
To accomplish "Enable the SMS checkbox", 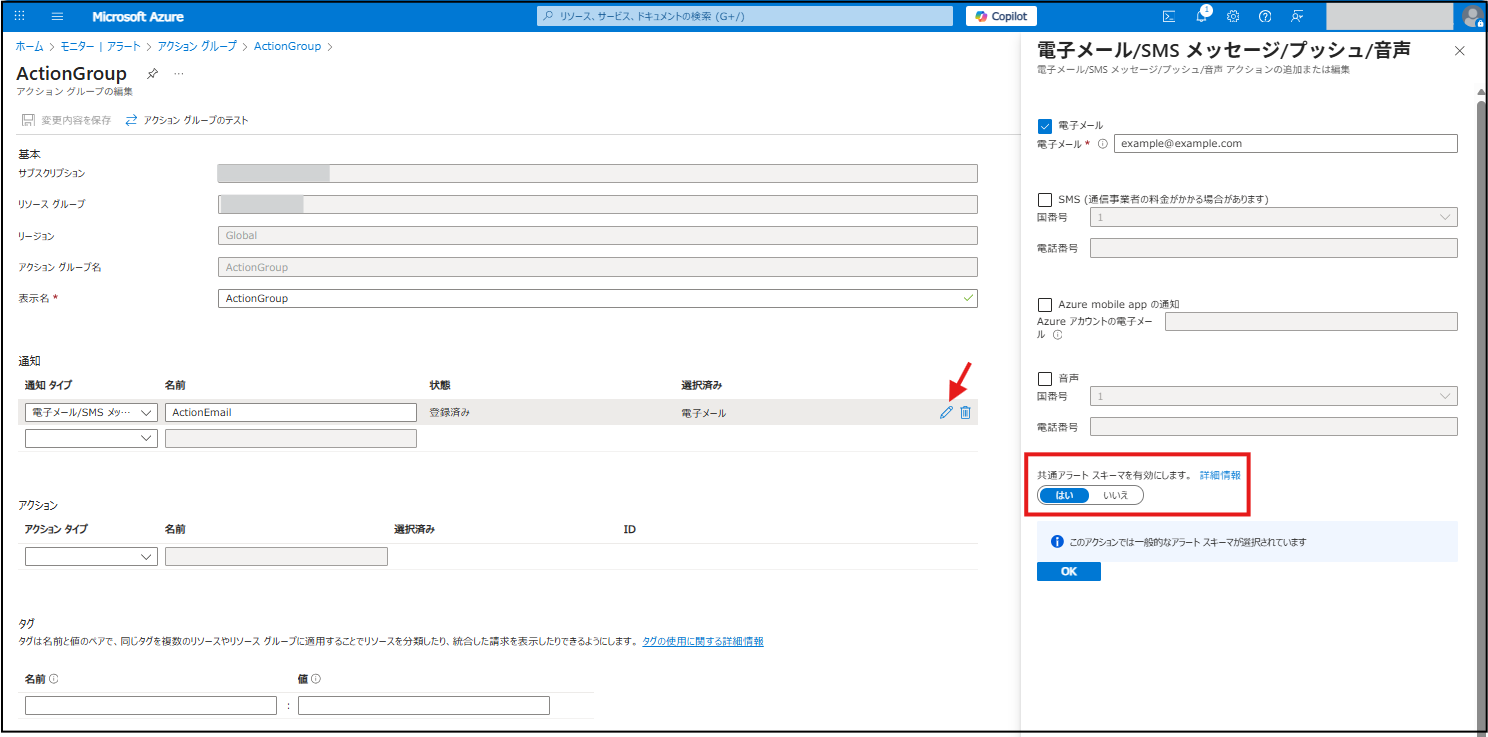I will (1045, 199).
